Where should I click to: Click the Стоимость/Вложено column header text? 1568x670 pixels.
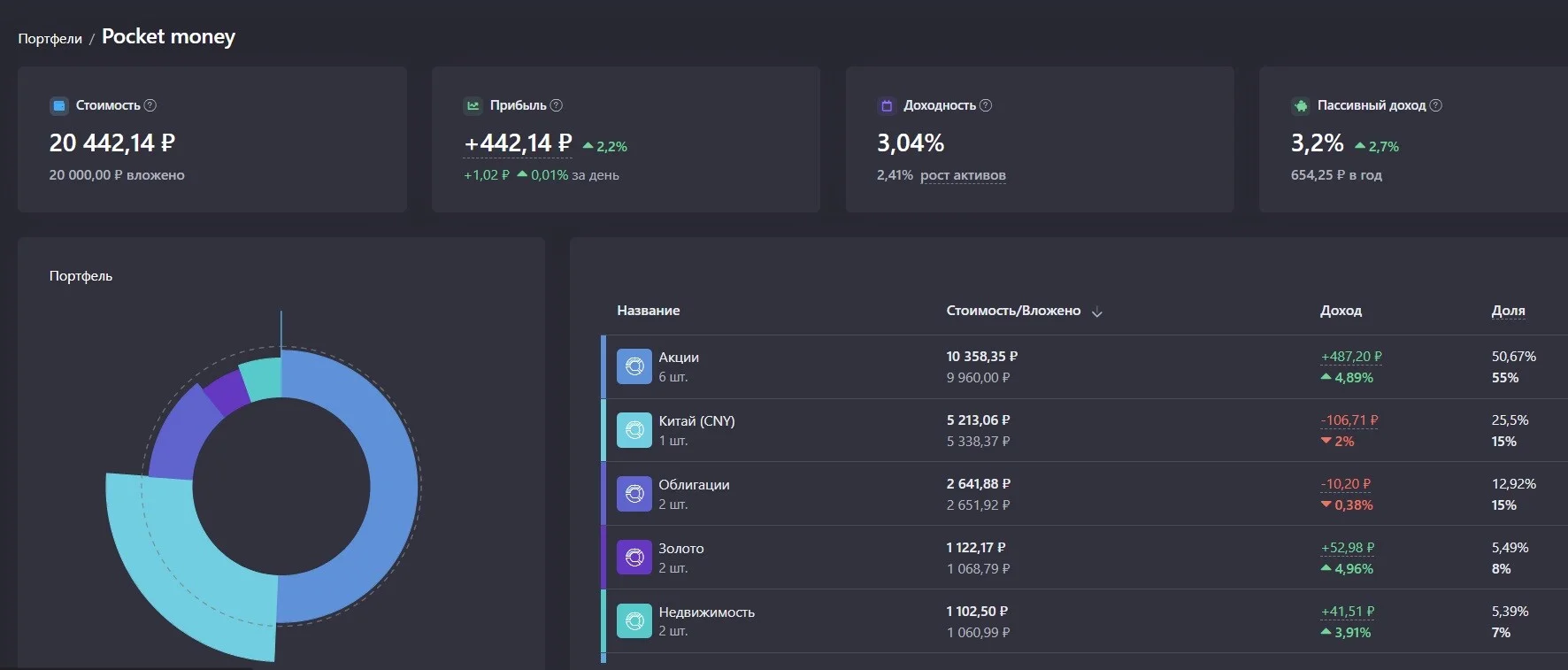point(1013,311)
